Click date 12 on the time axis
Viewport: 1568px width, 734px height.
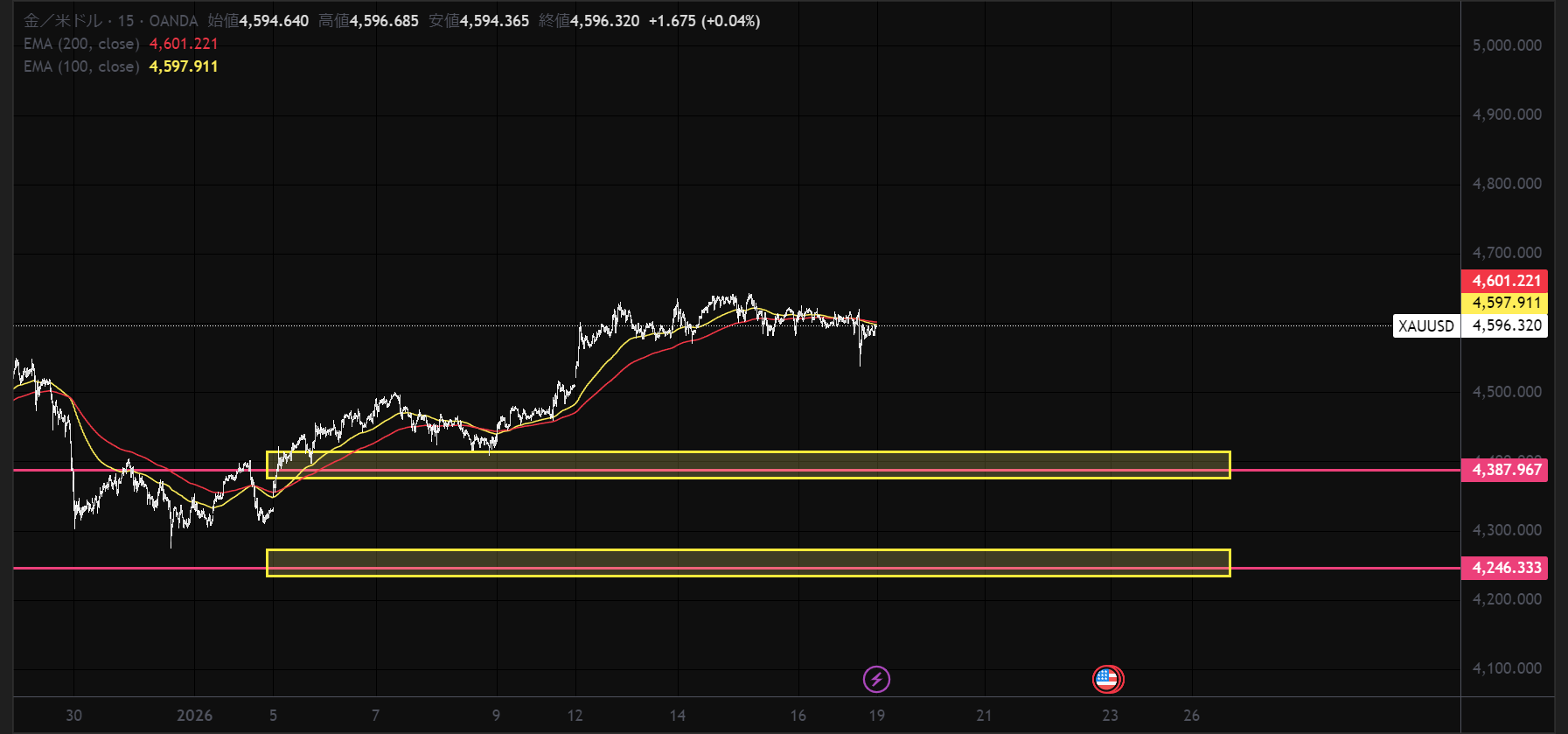click(575, 716)
